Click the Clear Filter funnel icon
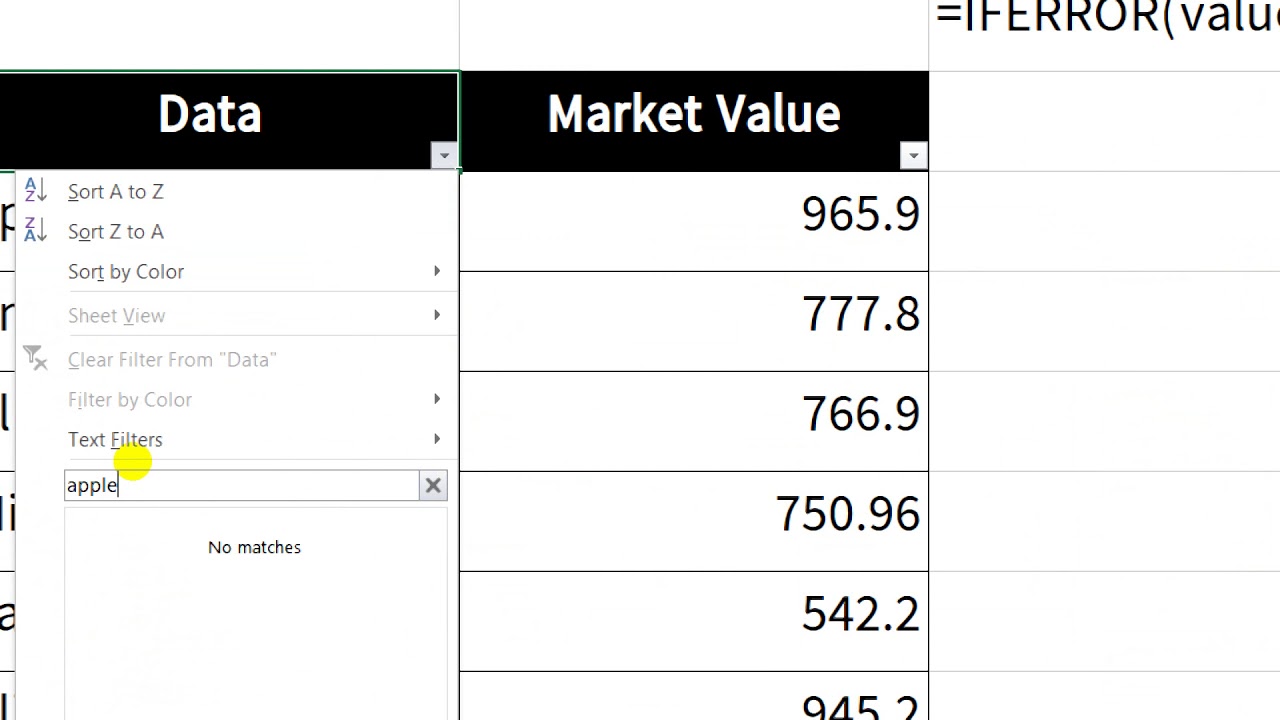Screen dimensions: 1280x720 [36, 358]
